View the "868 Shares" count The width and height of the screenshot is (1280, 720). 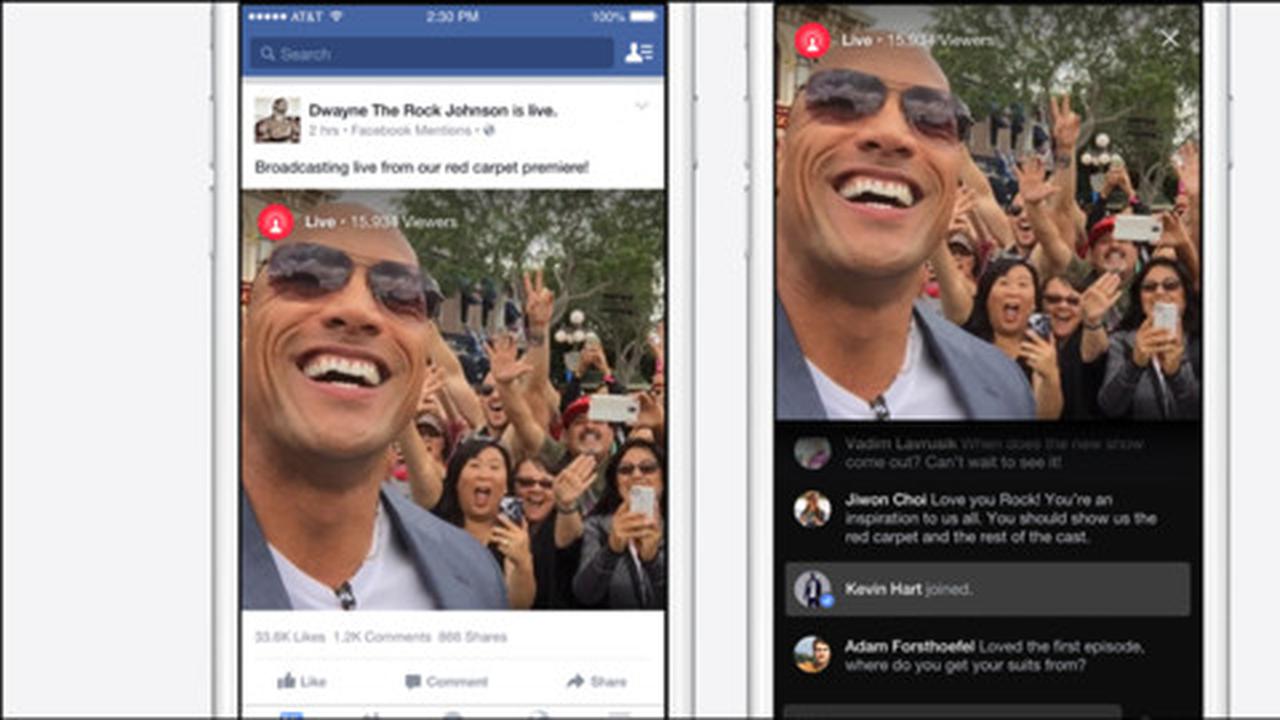[472, 637]
